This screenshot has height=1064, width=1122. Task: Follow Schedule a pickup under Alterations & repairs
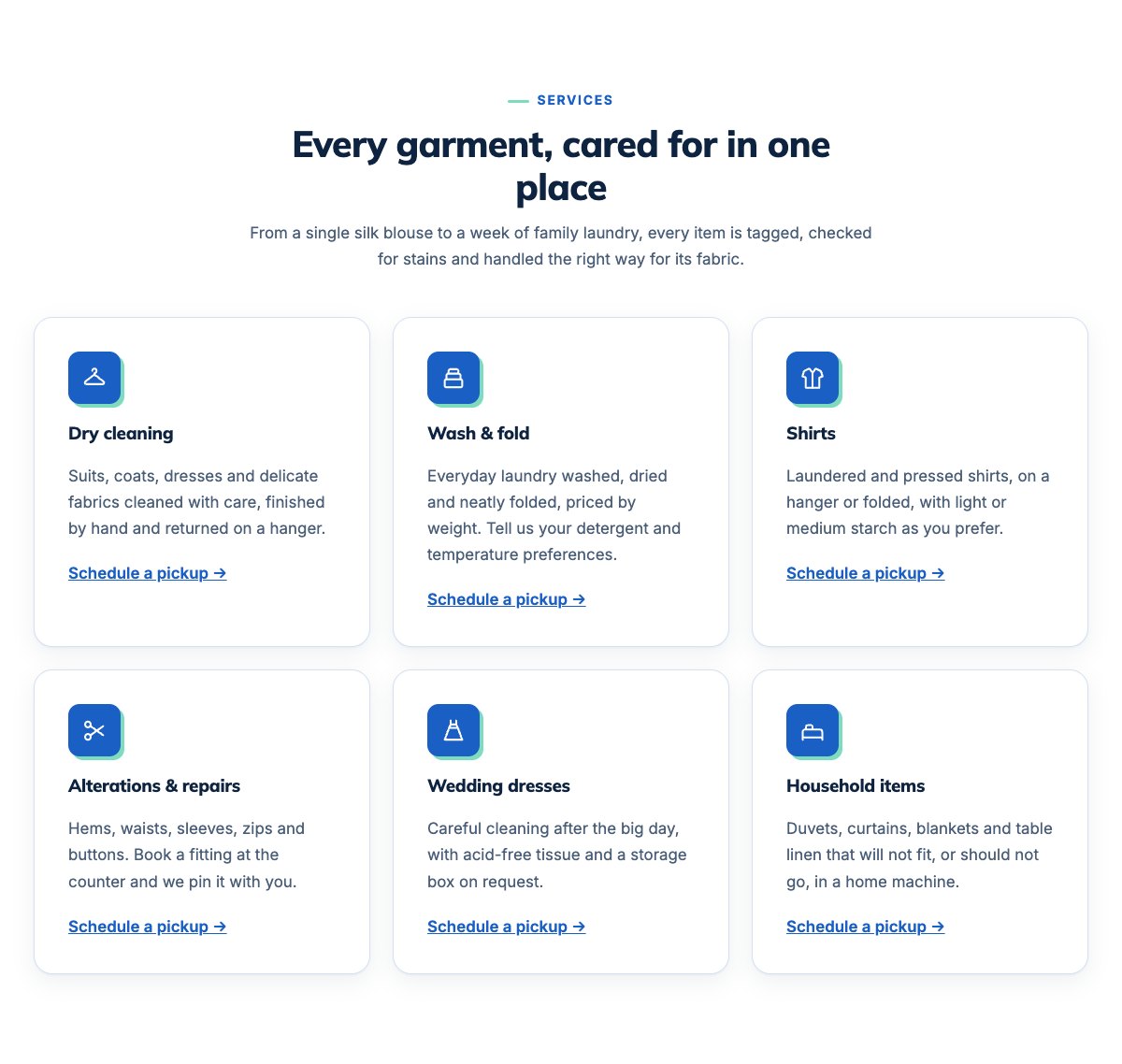(x=148, y=927)
